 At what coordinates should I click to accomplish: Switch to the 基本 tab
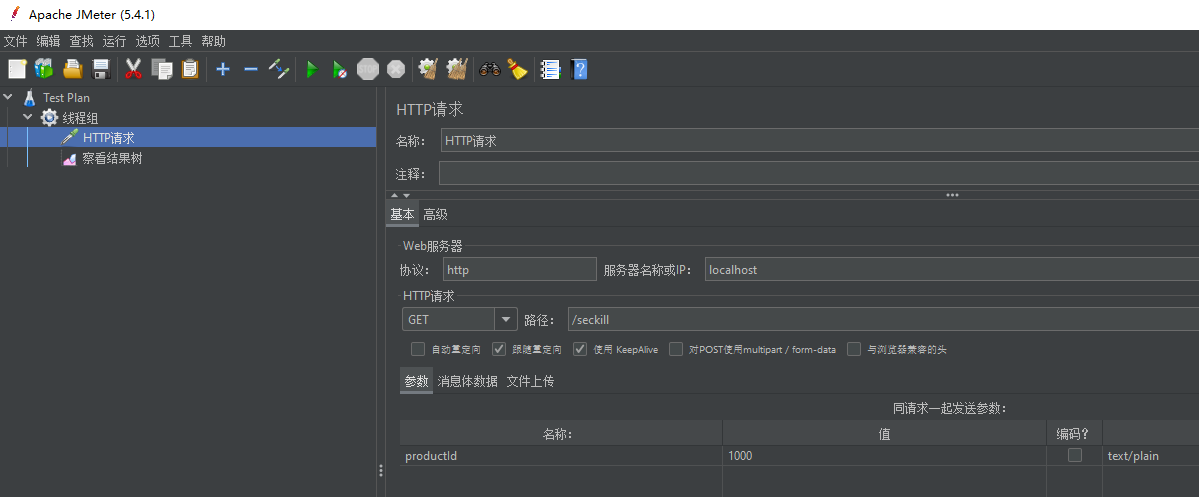click(x=402, y=215)
